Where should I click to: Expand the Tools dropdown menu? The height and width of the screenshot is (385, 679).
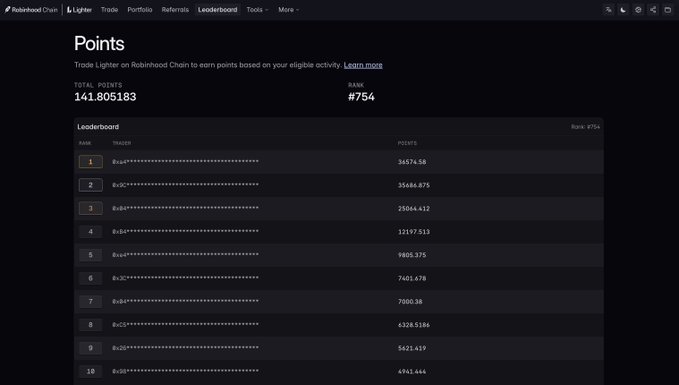tap(257, 10)
